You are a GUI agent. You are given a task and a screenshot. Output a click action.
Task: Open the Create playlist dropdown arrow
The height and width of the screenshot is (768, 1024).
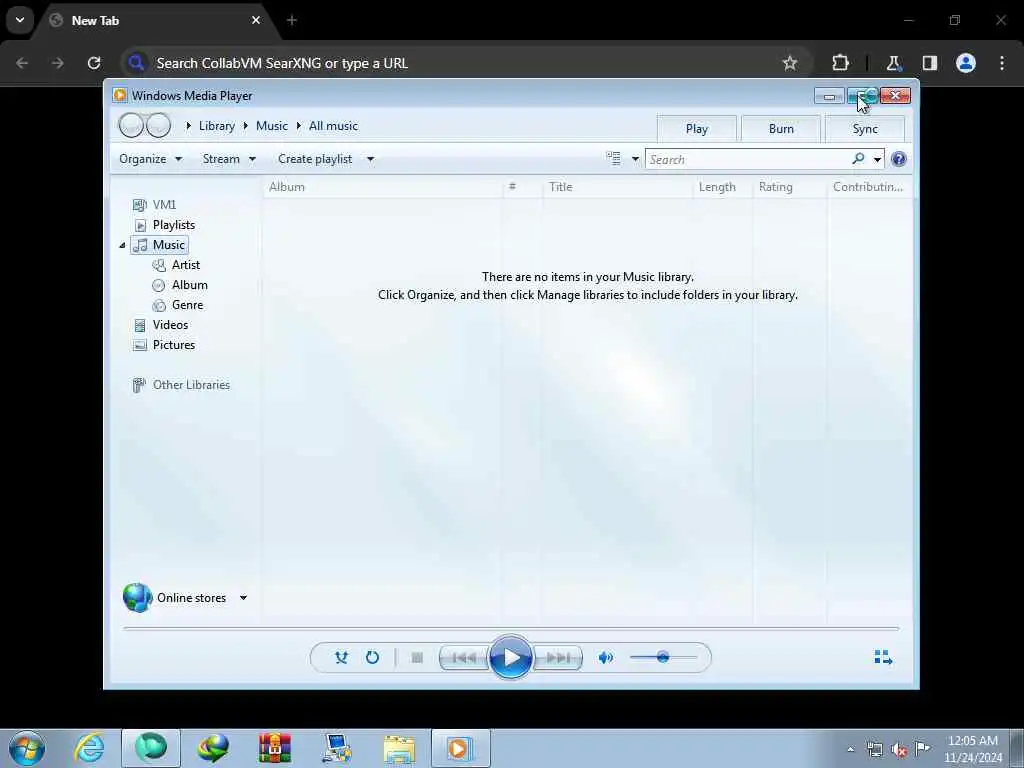(x=370, y=159)
